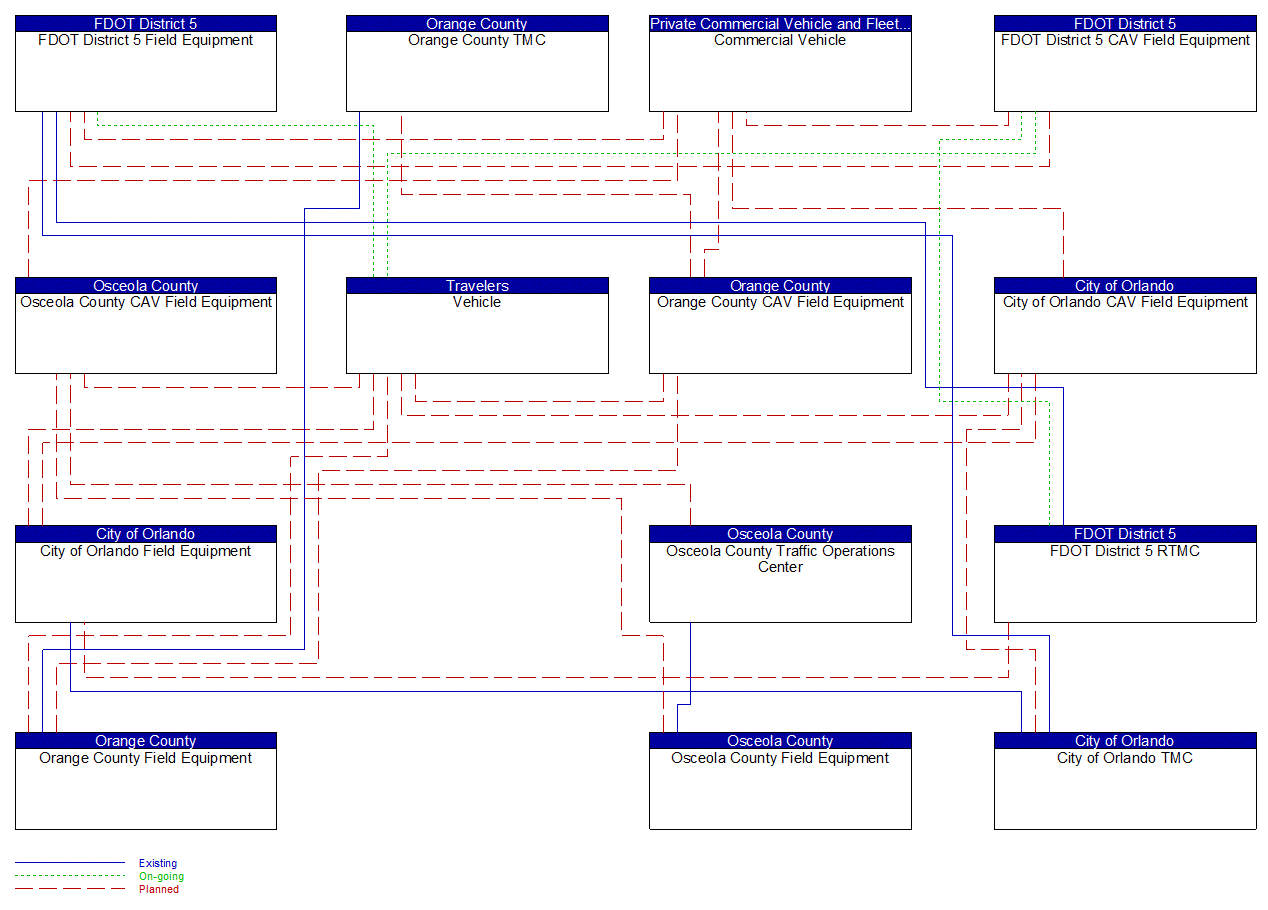Select the blue Existing legend line

click(x=70, y=862)
